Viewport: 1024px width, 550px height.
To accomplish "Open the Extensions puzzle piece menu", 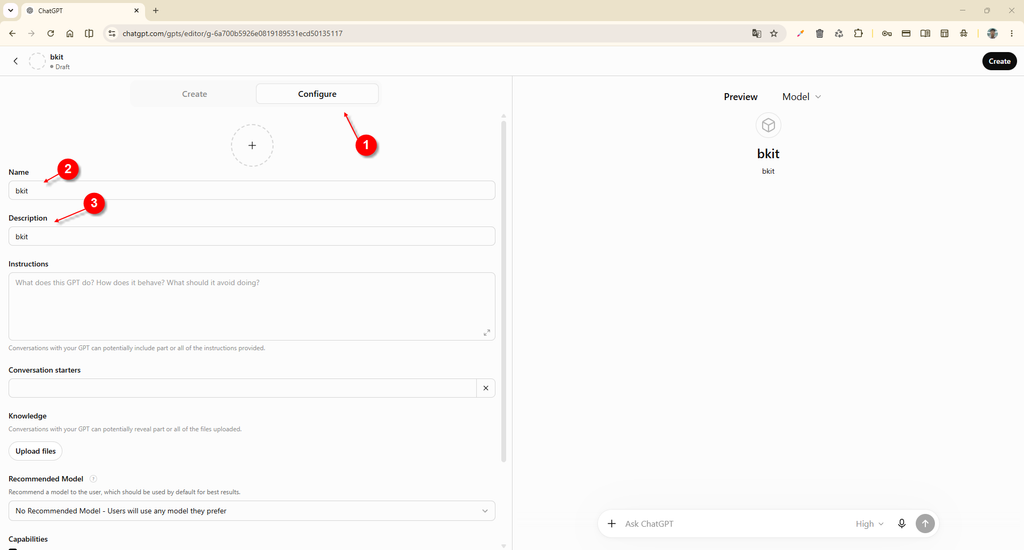I will pyautogui.click(x=858, y=33).
